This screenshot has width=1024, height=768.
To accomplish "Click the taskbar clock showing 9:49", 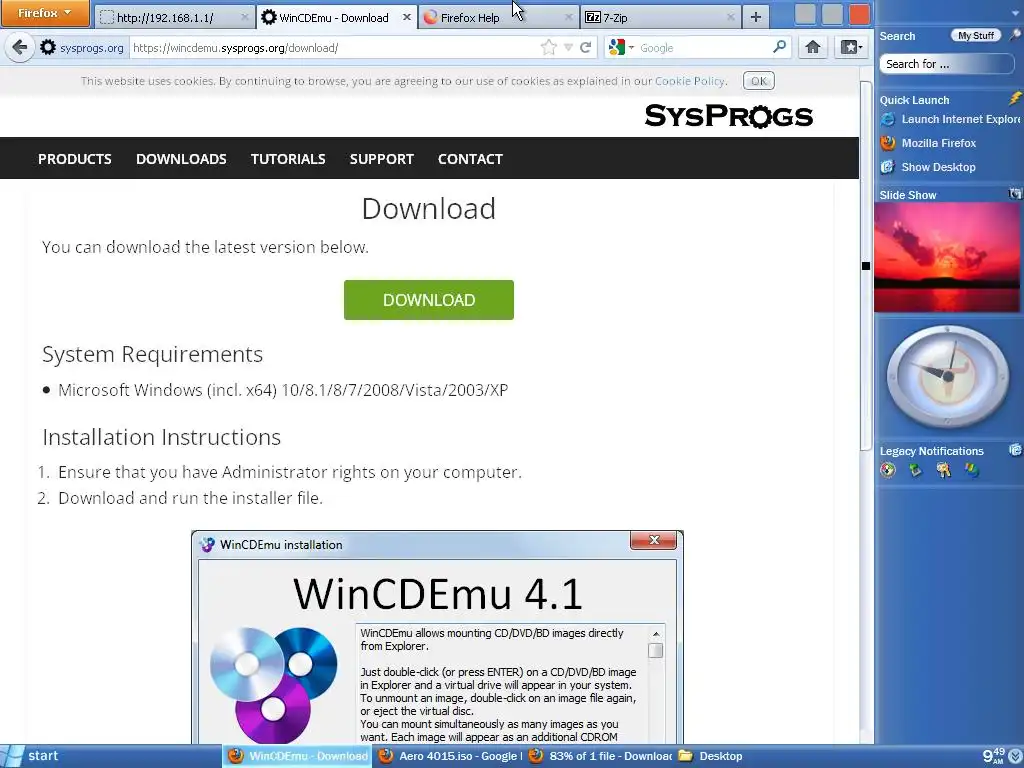I will click(994, 756).
